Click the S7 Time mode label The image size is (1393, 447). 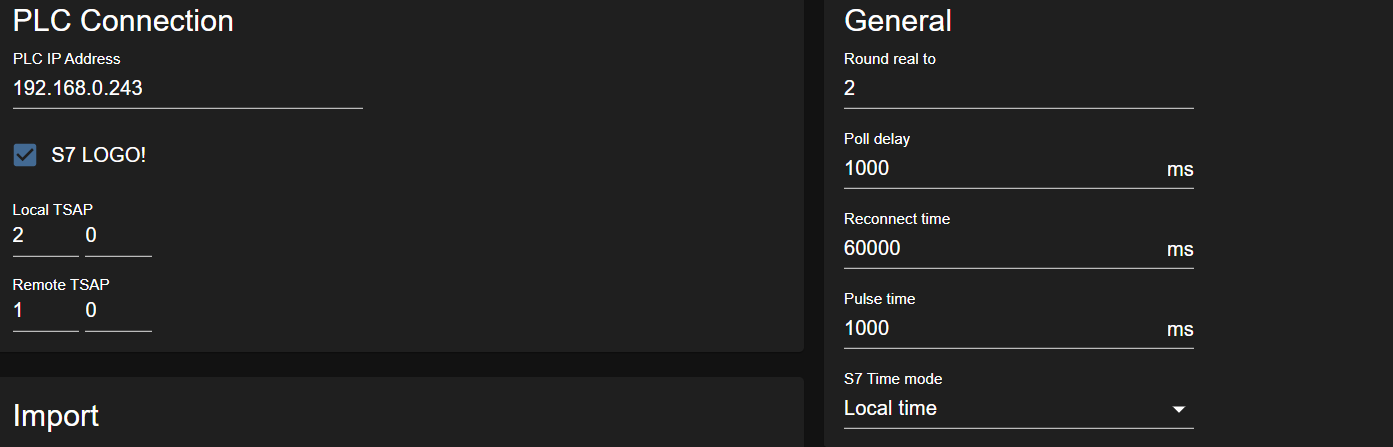coord(893,379)
